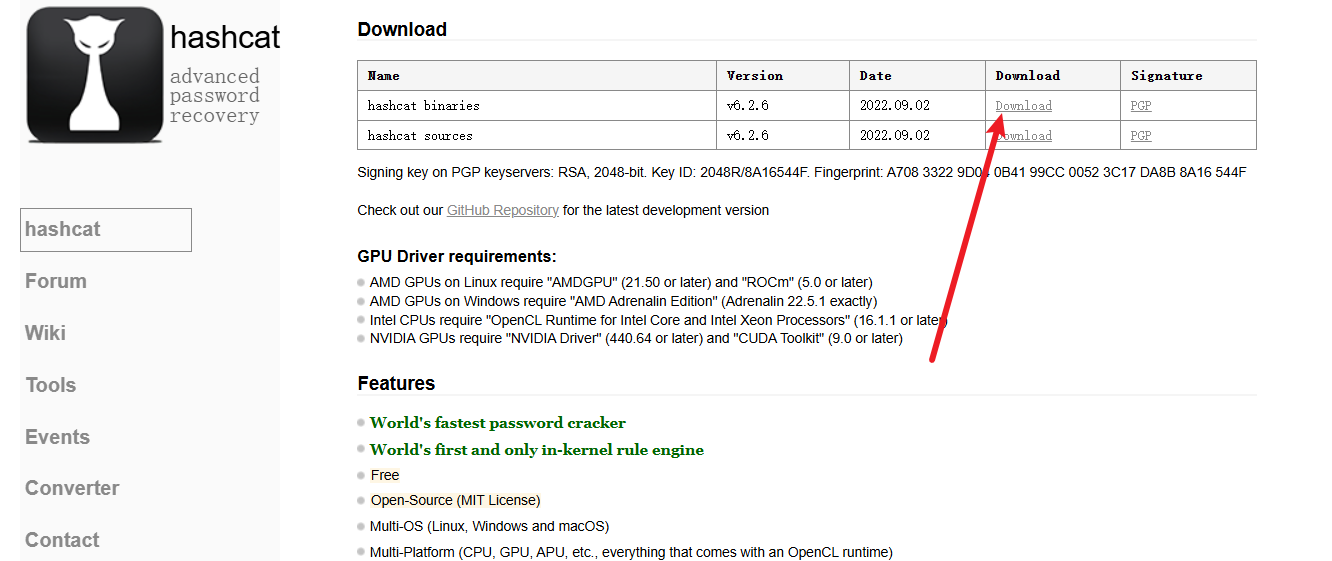
Task: Open the Converter page
Action: (72, 488)
